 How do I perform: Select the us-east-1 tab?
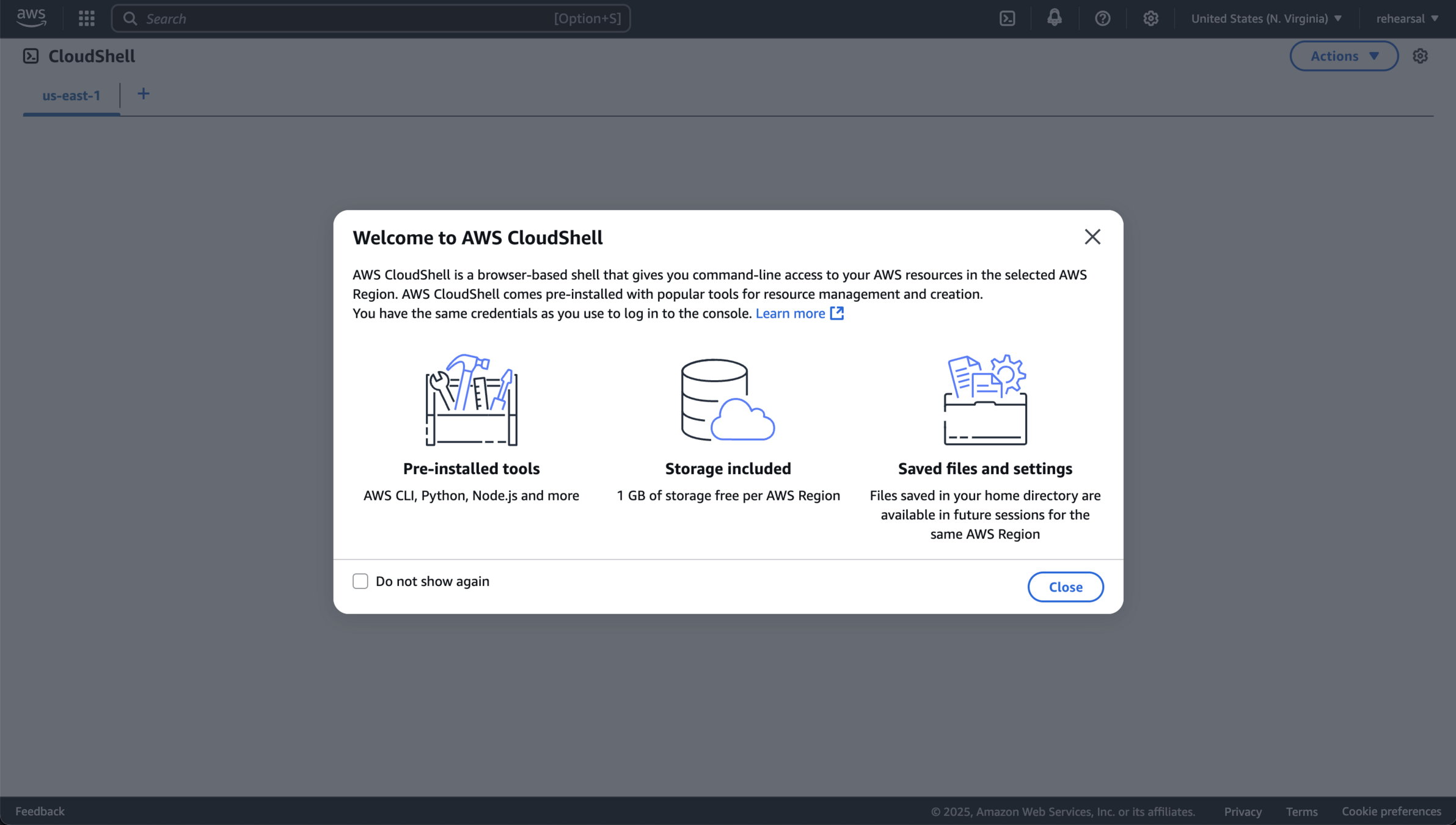[71, 95]
